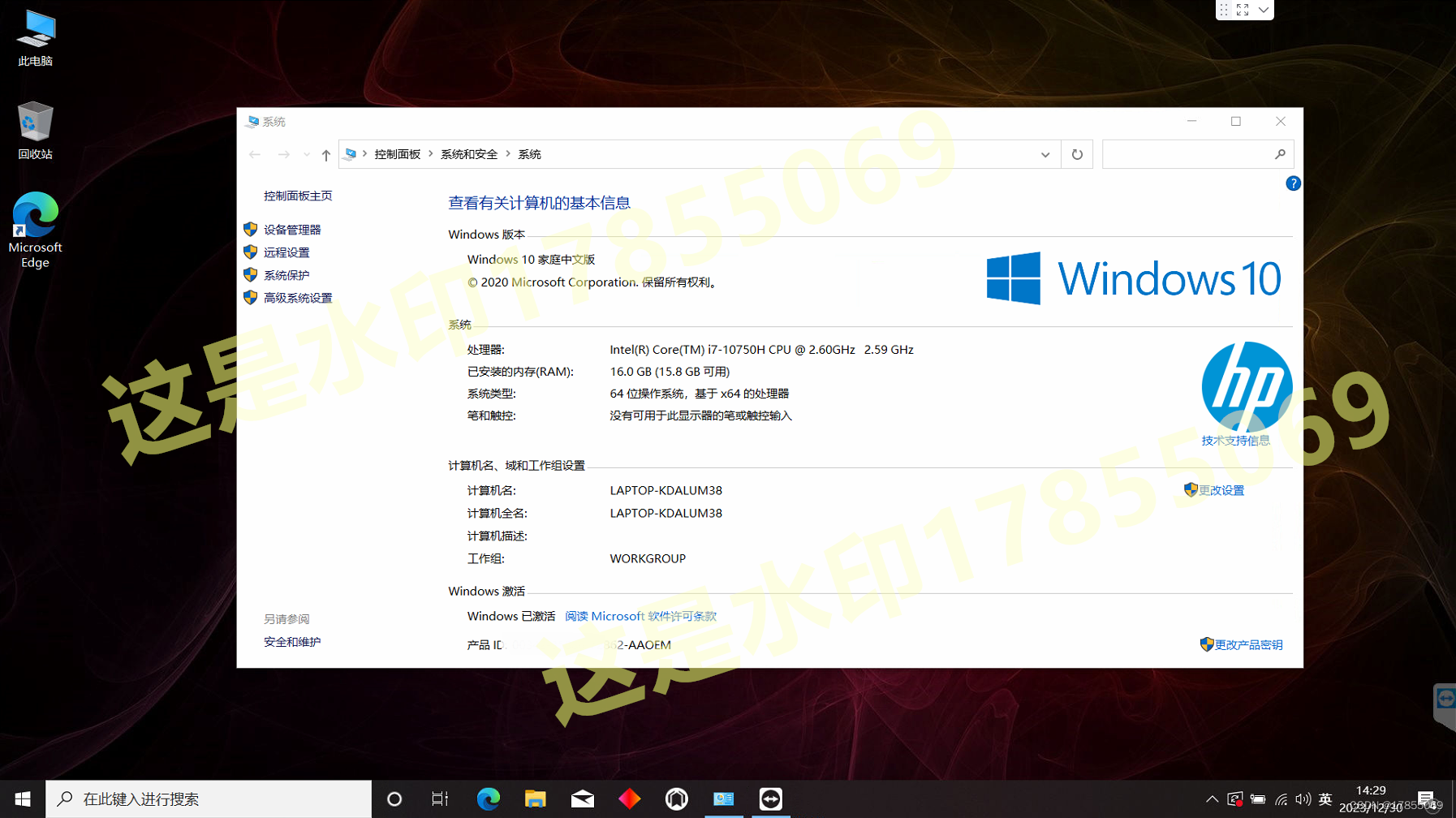
Task: Click the taskbar search box
Action: tap(209, 799)
